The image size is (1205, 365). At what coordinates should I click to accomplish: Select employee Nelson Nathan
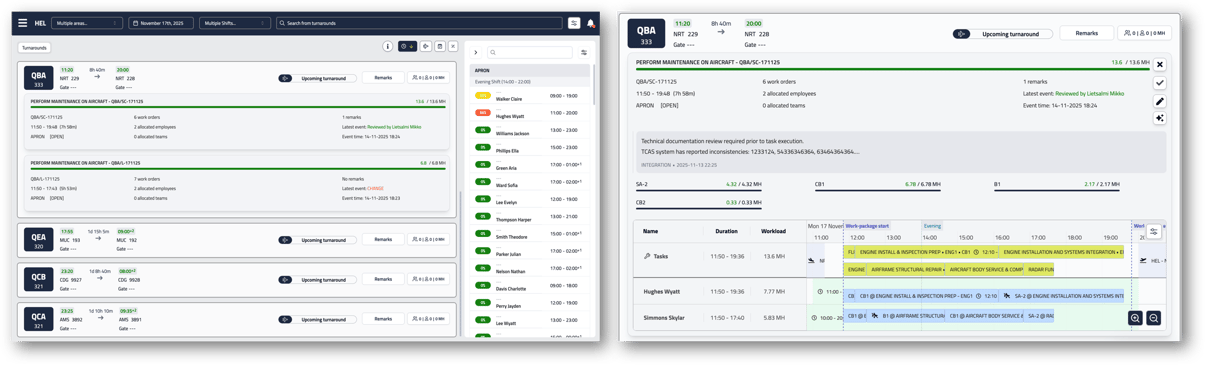click(x=531, y=269)
